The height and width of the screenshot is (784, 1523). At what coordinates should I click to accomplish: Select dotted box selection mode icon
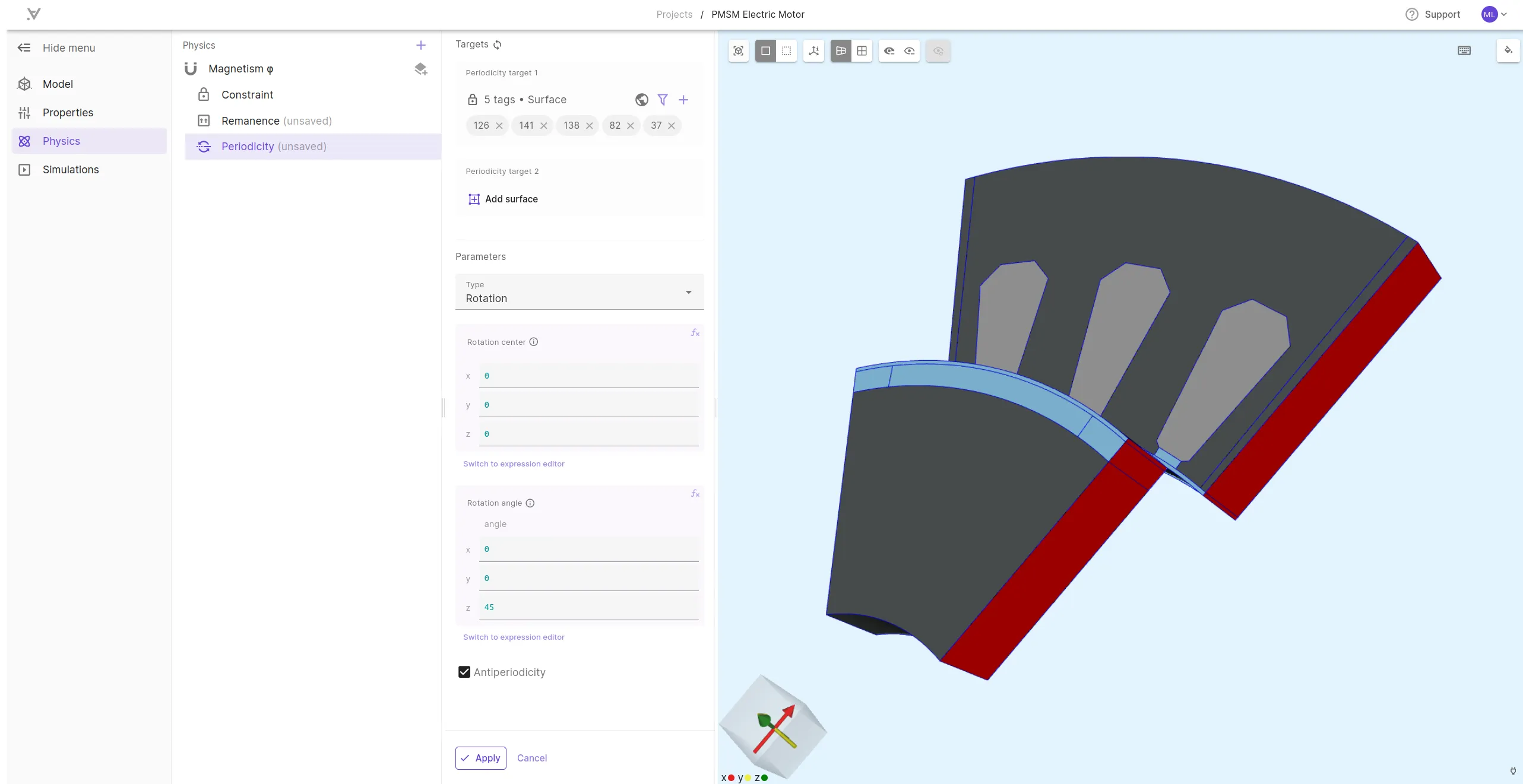[786, 51]
